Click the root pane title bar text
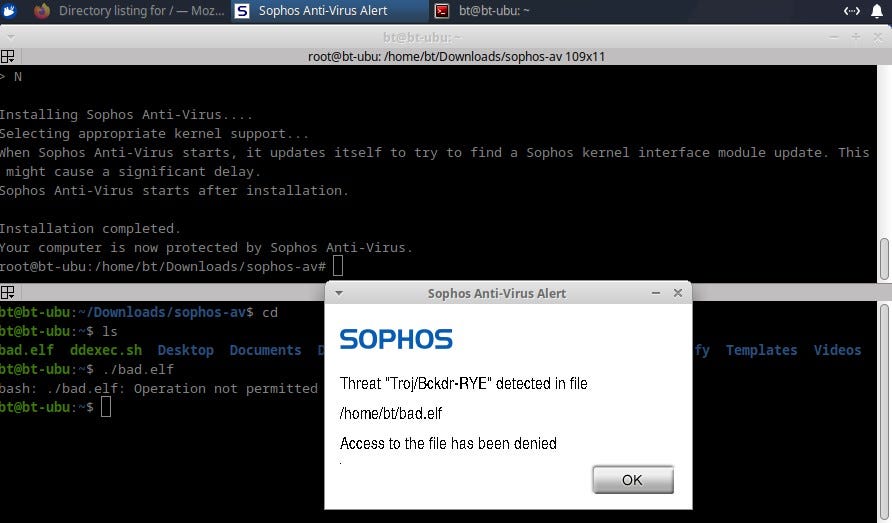This screenshot has height=523, width=892. pos(456,56)
